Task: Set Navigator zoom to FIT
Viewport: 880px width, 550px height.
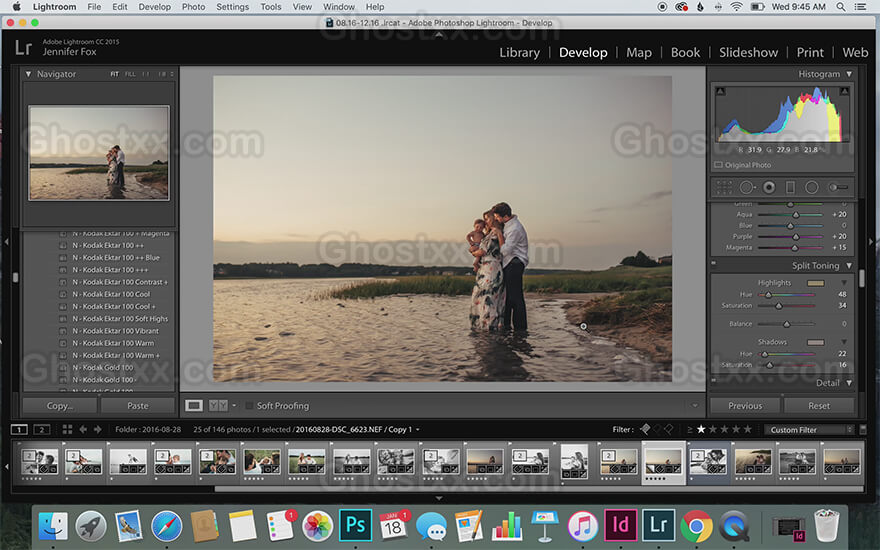Action: point(114,74)
